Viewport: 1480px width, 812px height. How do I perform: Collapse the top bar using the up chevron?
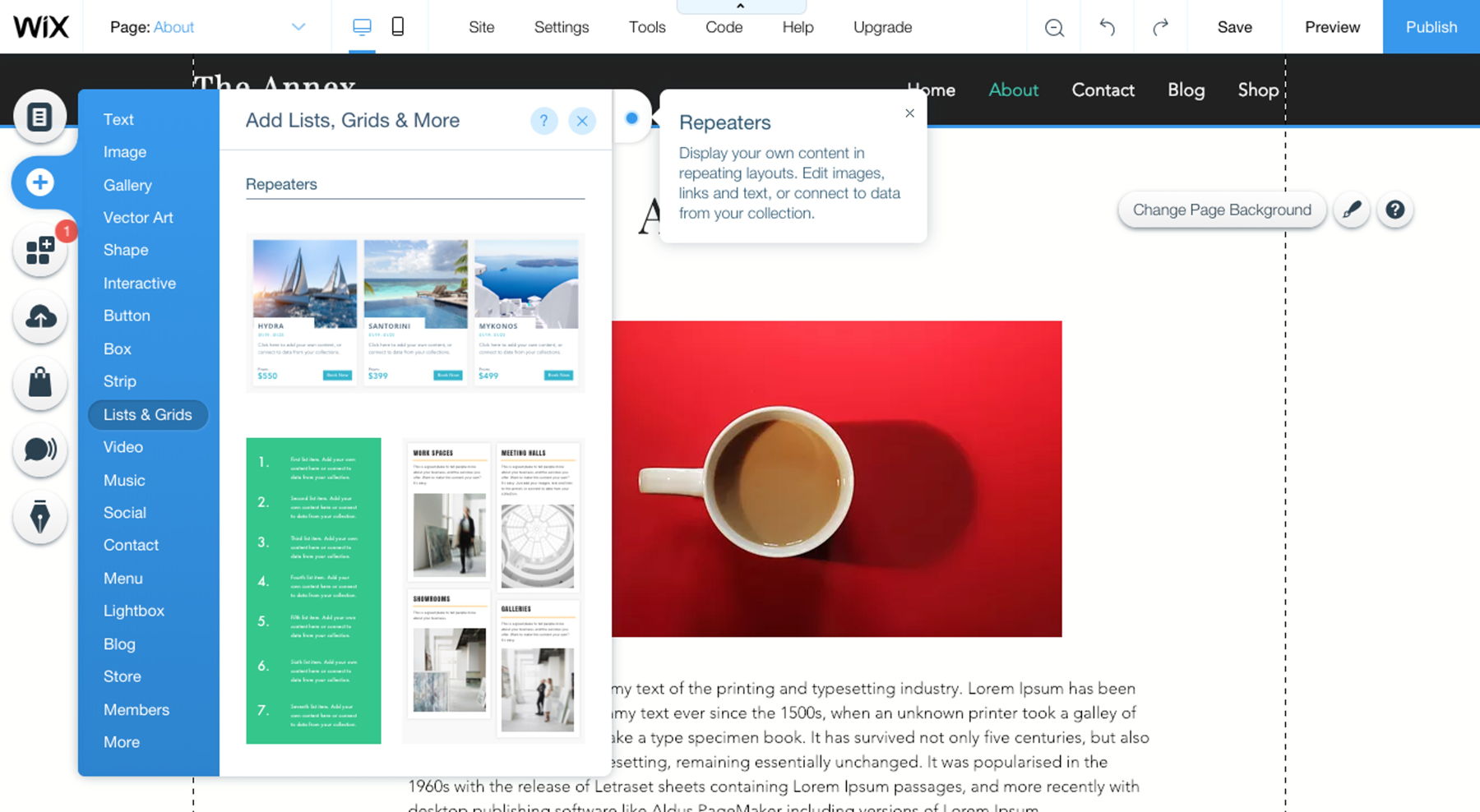click(741, 6)
